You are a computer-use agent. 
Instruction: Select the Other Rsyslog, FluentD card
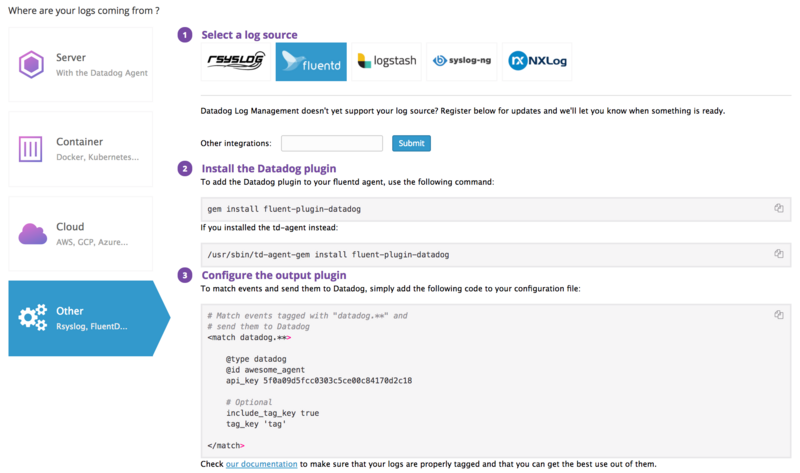coord(89,318)
